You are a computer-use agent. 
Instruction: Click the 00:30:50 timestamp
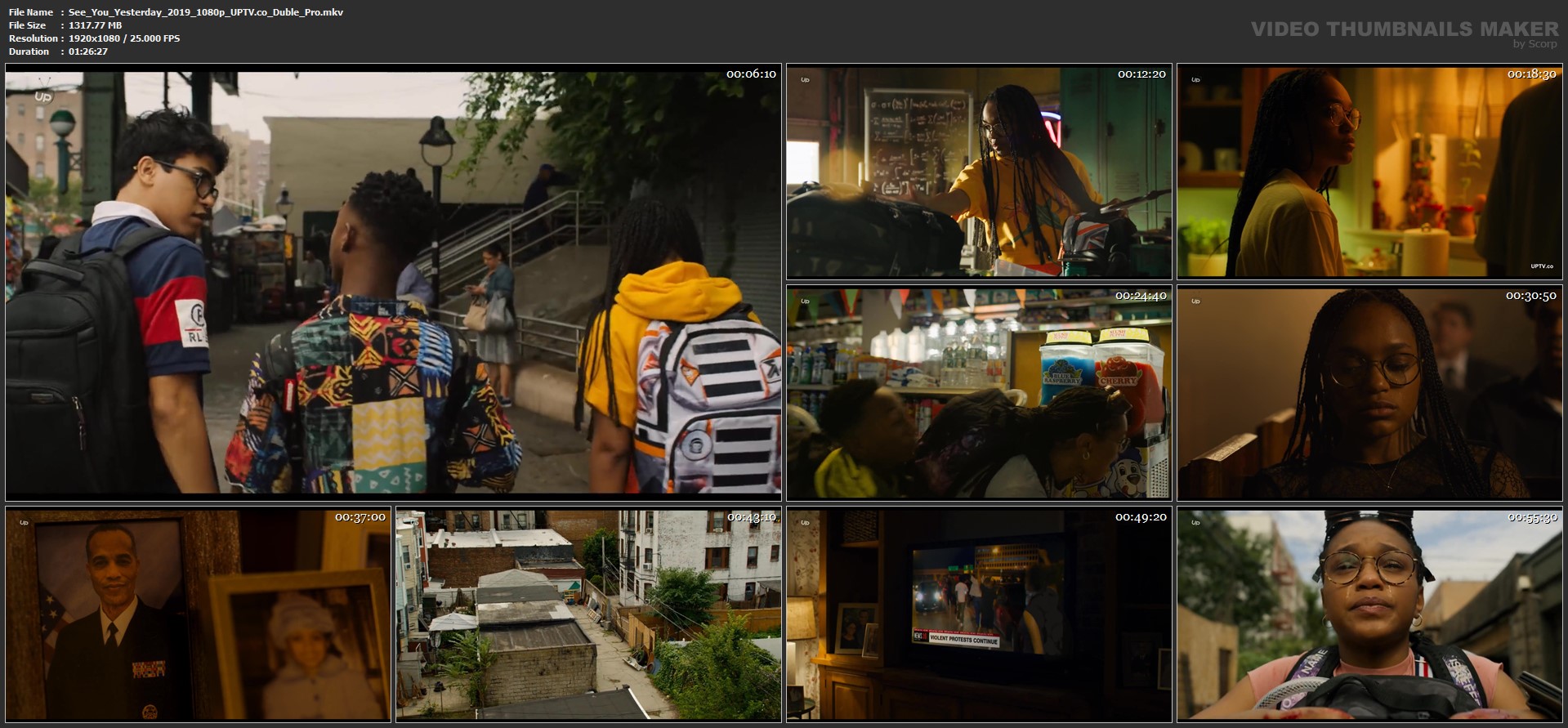[1532, 296]
